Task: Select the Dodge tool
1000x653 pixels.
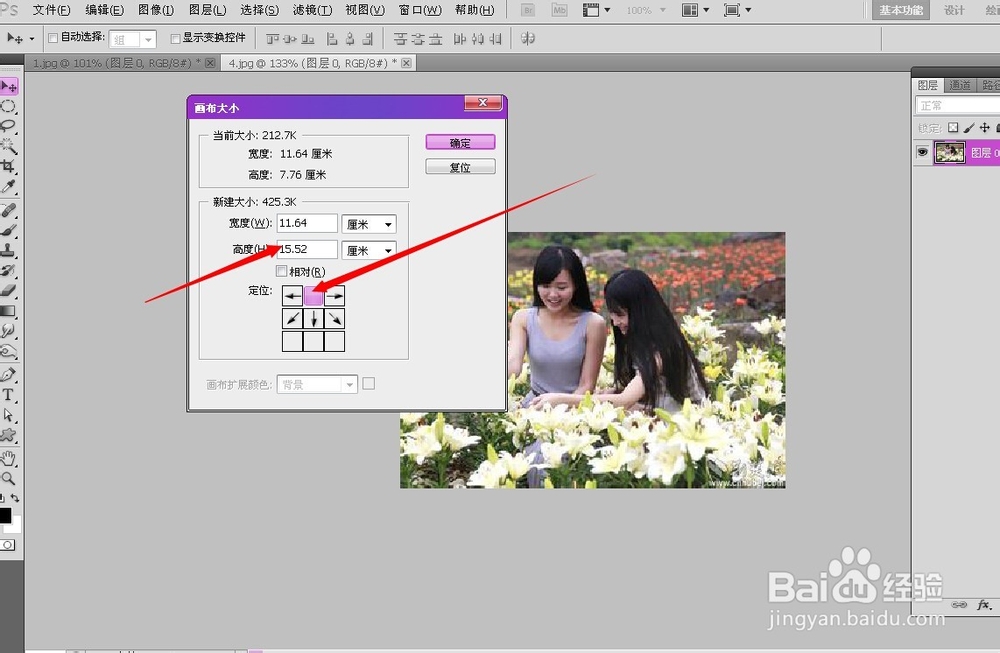Action: point(8,351)
